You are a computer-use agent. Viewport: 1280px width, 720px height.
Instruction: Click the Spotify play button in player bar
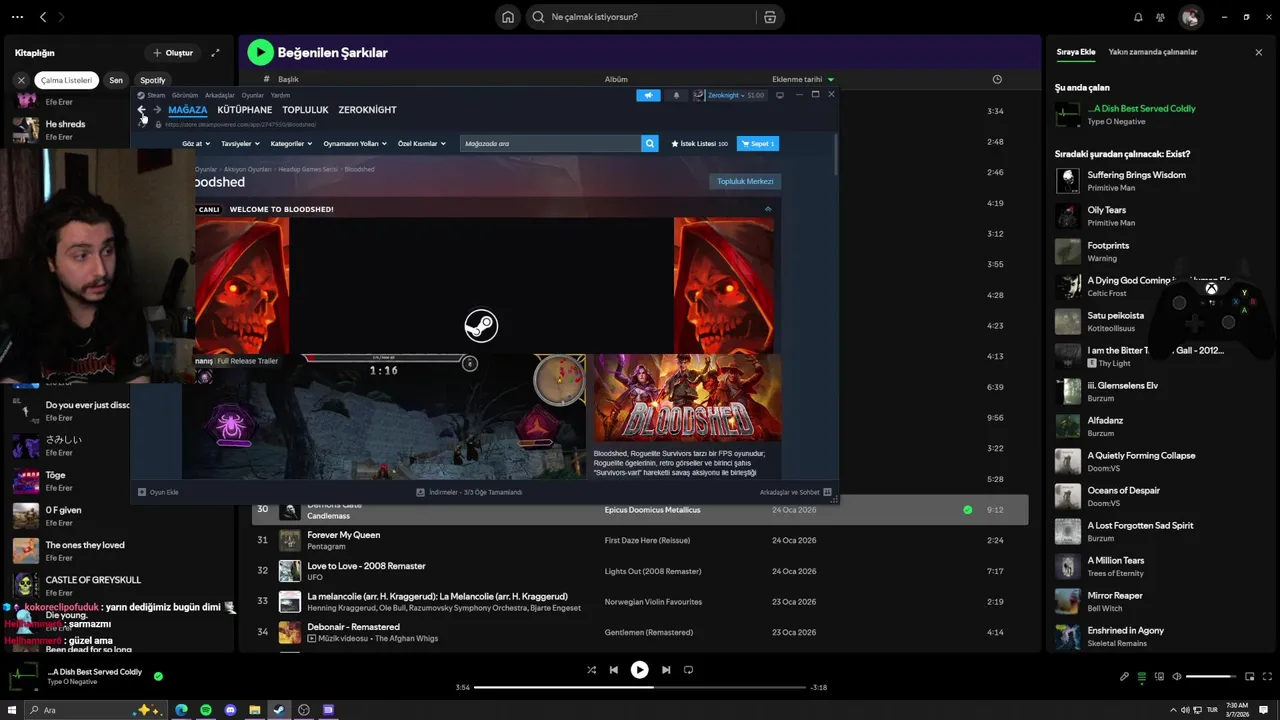point(639,670)
